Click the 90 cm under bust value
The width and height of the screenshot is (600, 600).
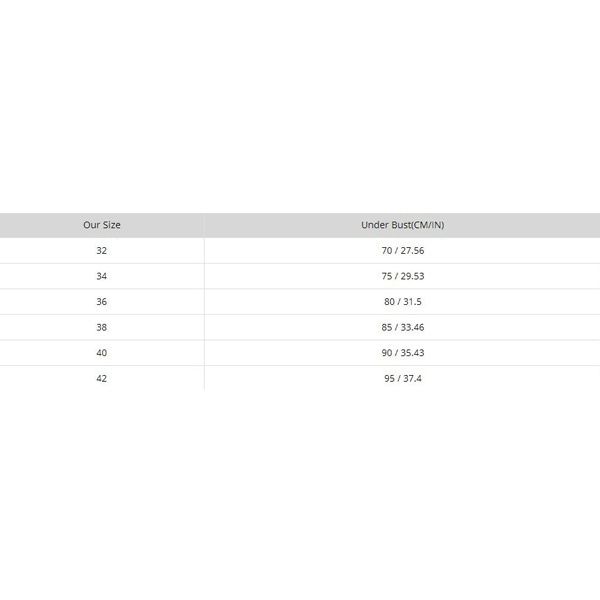pos(387,353)
